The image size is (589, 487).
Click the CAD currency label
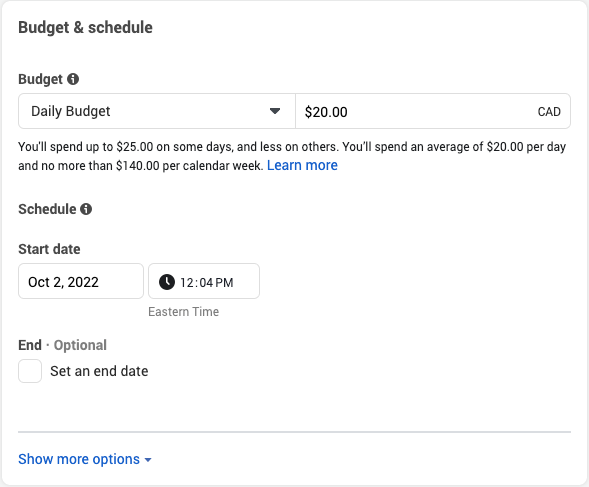(x=549, y=112)
